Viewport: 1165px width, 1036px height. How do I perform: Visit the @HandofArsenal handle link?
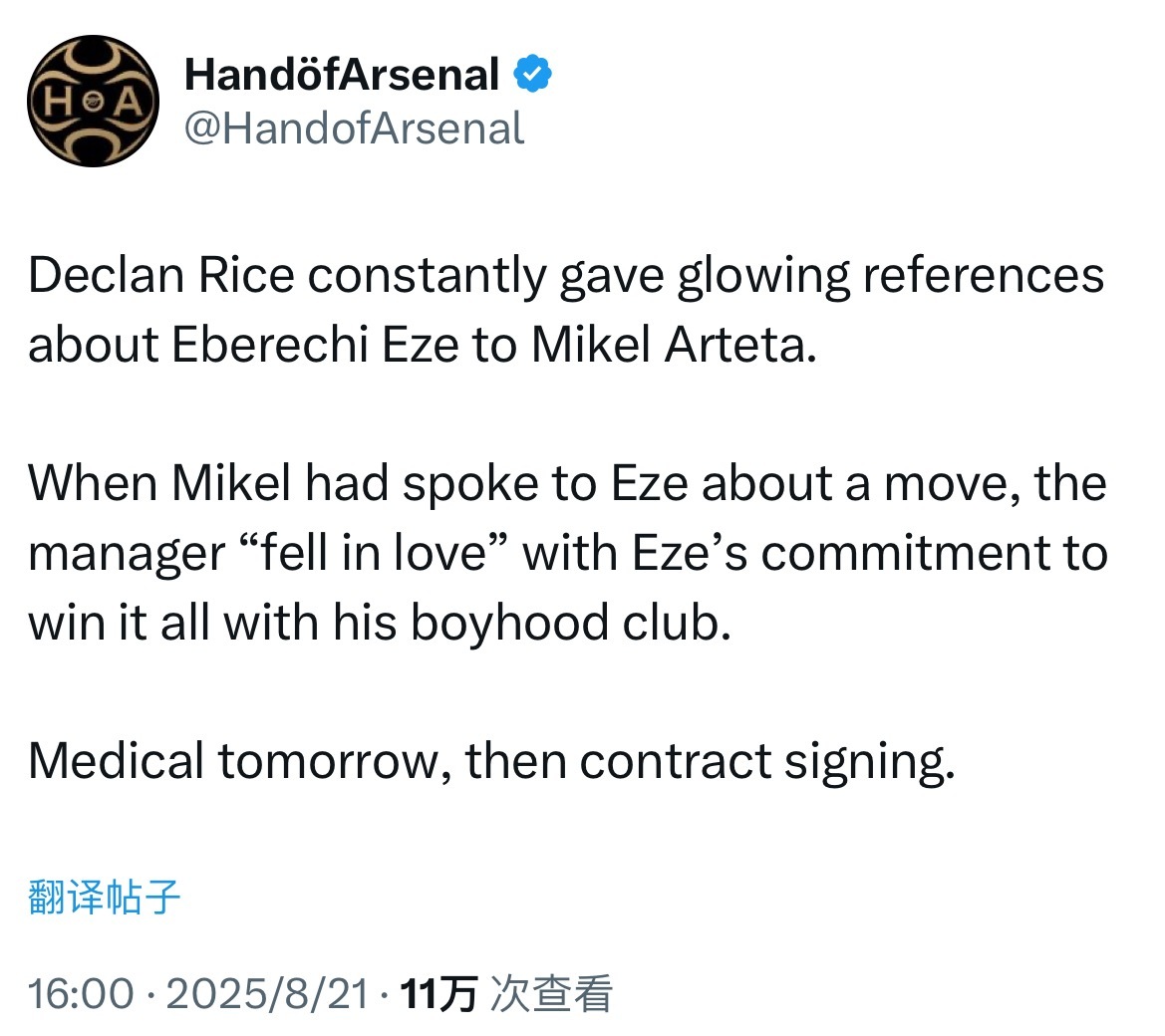[354, 129]
